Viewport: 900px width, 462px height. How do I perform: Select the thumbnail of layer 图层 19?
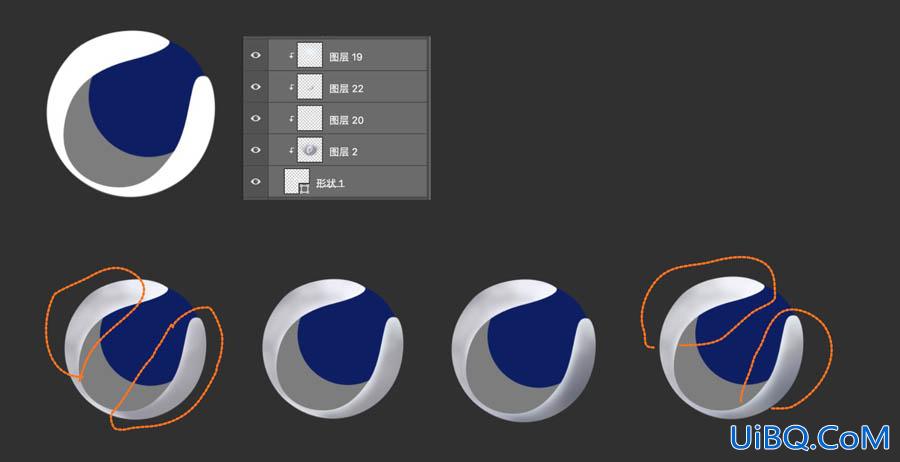(309, 55)
